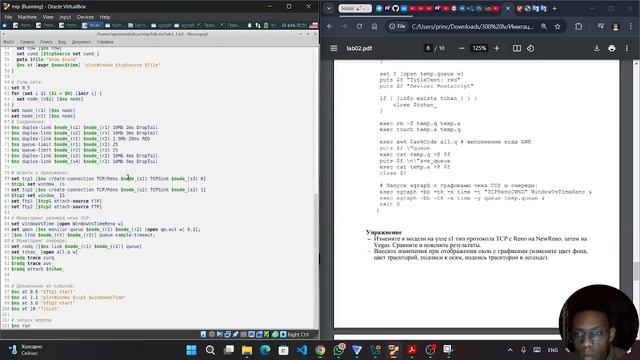Open the Chrome extensions puzzle icon
640x360 pixels.
click(x=578, y=26)
